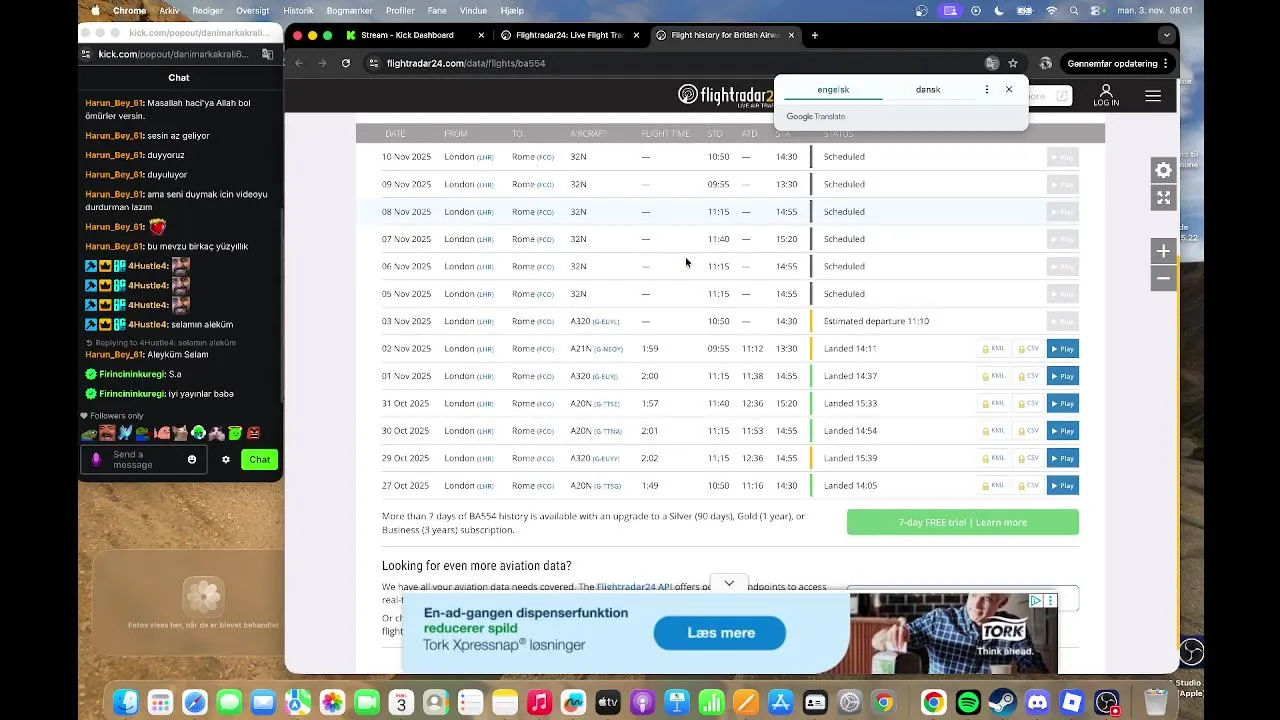Open Music app from the Dock
Image resolution: width=1280 pixels, height=720 pixels.
tap(539, 702)
